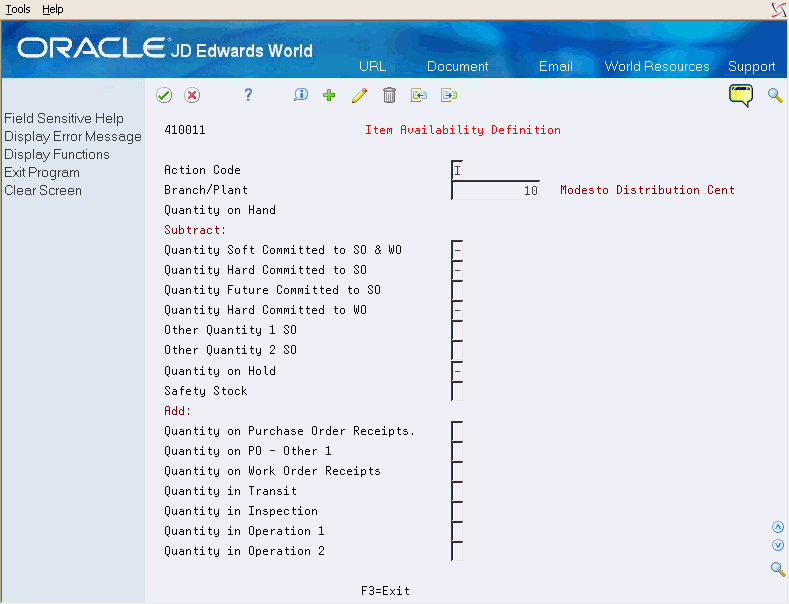
Task: Click Quantity Hard Committed to SO field
Action: [x=457, y=270]
